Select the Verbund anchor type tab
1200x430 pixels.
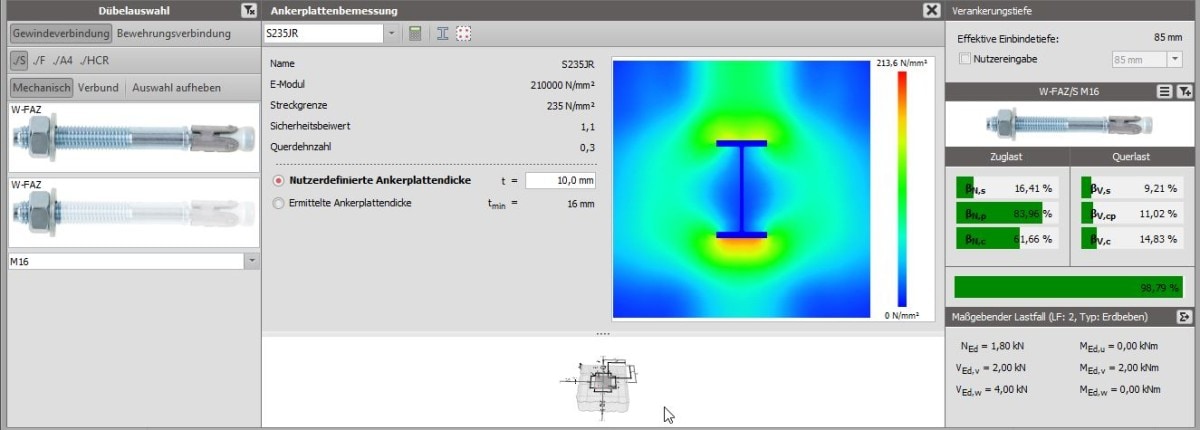[99, 87]
